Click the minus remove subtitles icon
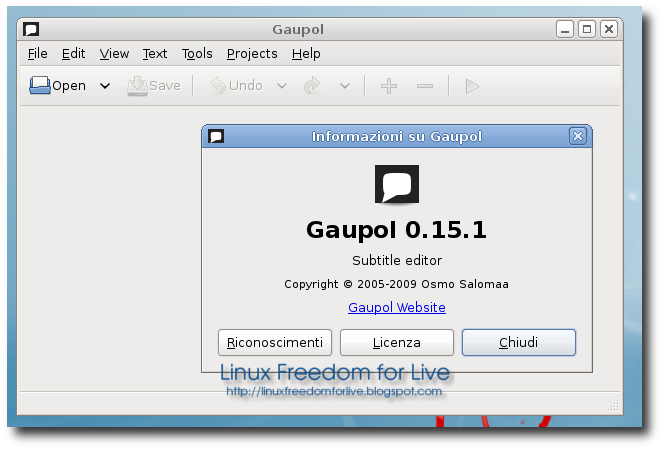 tap(425, 86)
